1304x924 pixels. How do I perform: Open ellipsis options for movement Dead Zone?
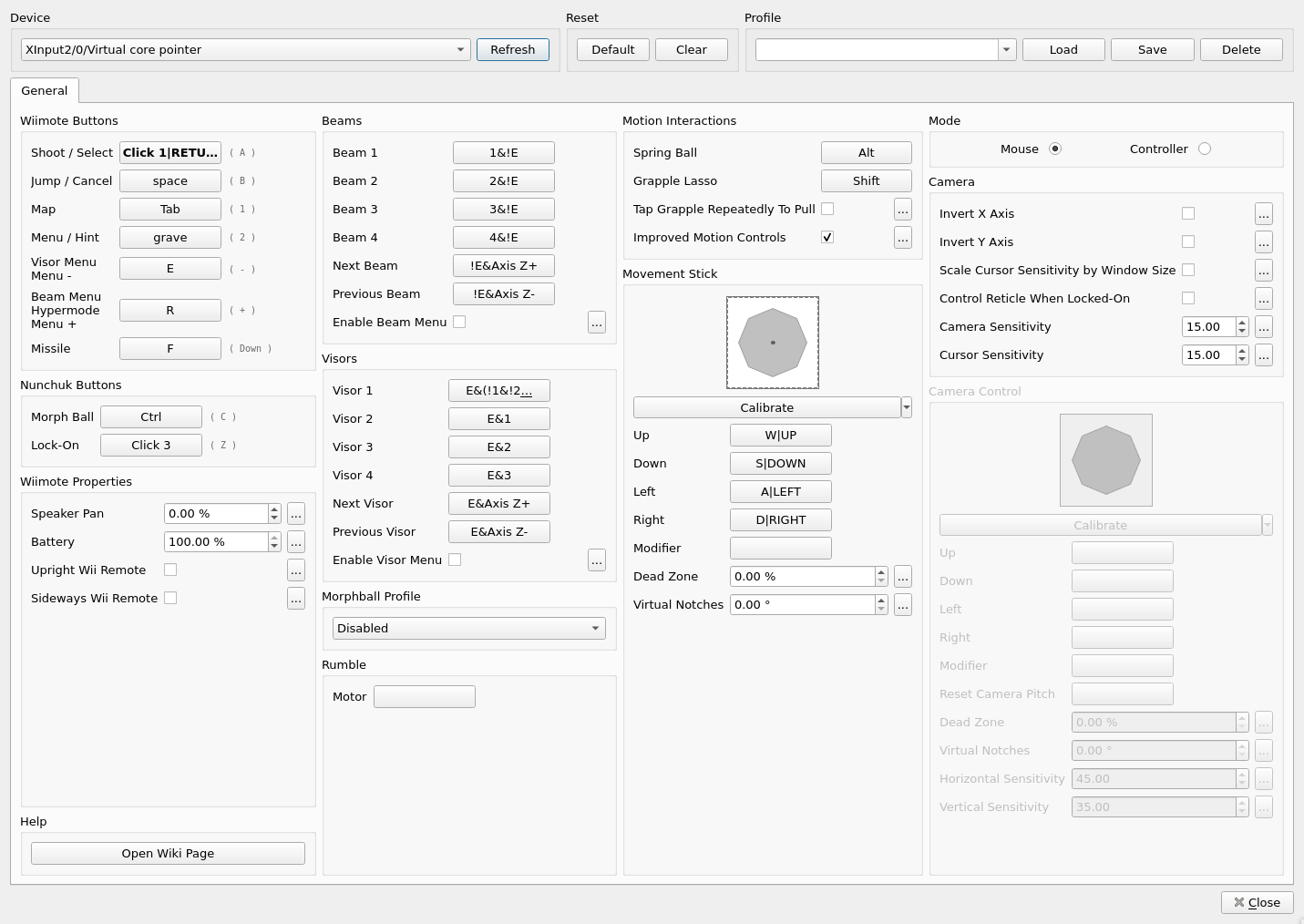tap(902, 577)
